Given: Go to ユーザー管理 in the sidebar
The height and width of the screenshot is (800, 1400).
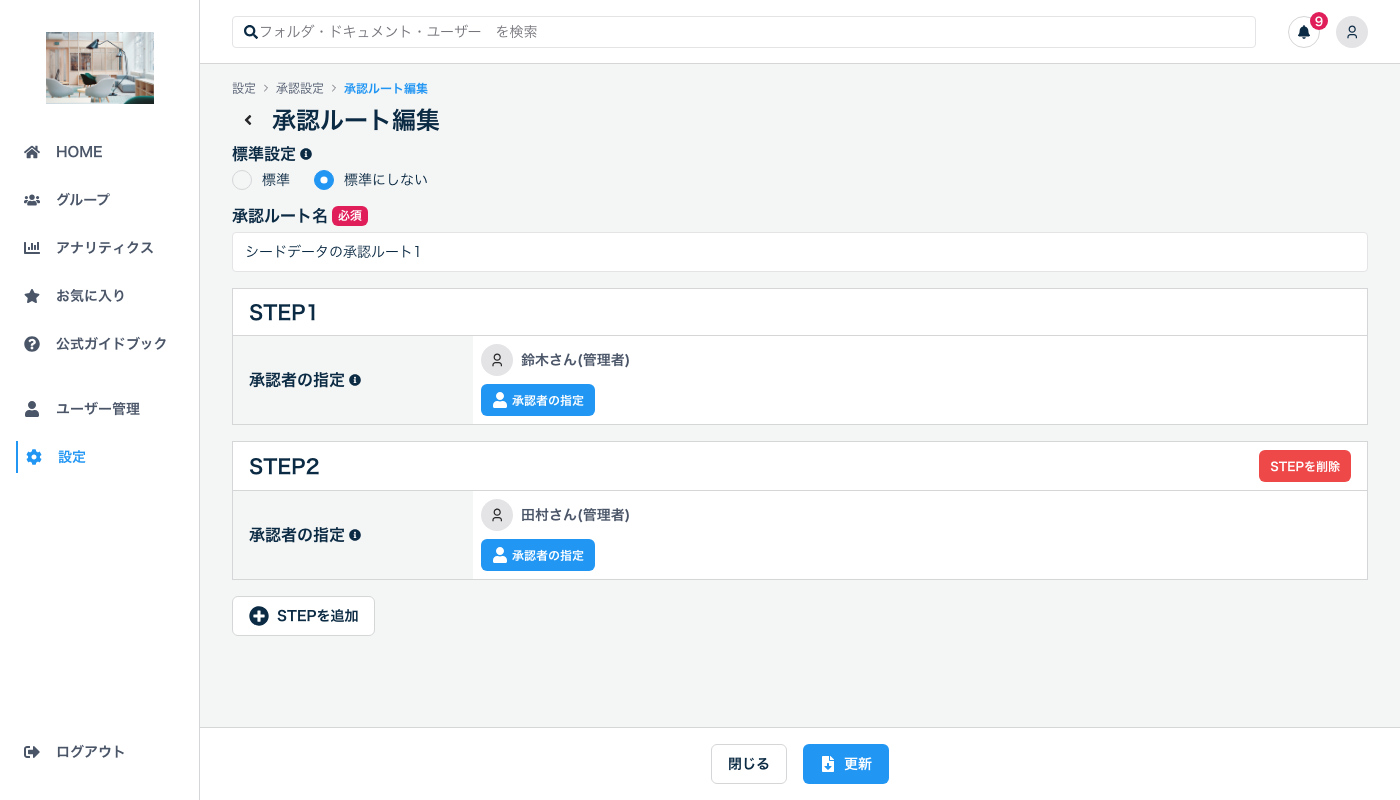Looking at the screenshot, I should coord(97,409).
